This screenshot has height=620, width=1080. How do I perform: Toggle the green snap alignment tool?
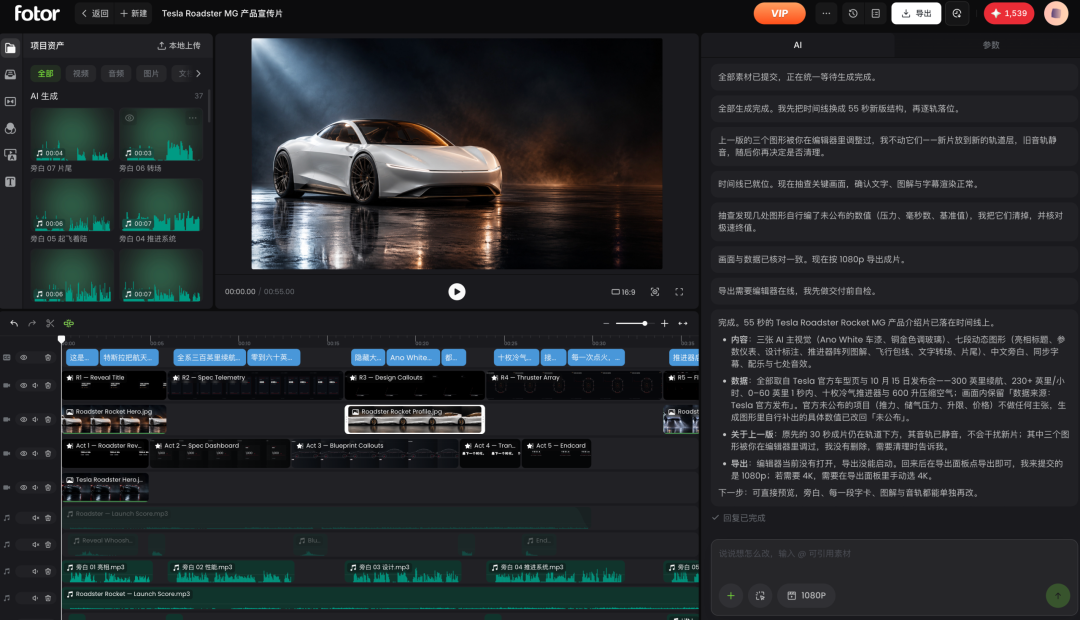pyautogui.click(x=69, y=323)
